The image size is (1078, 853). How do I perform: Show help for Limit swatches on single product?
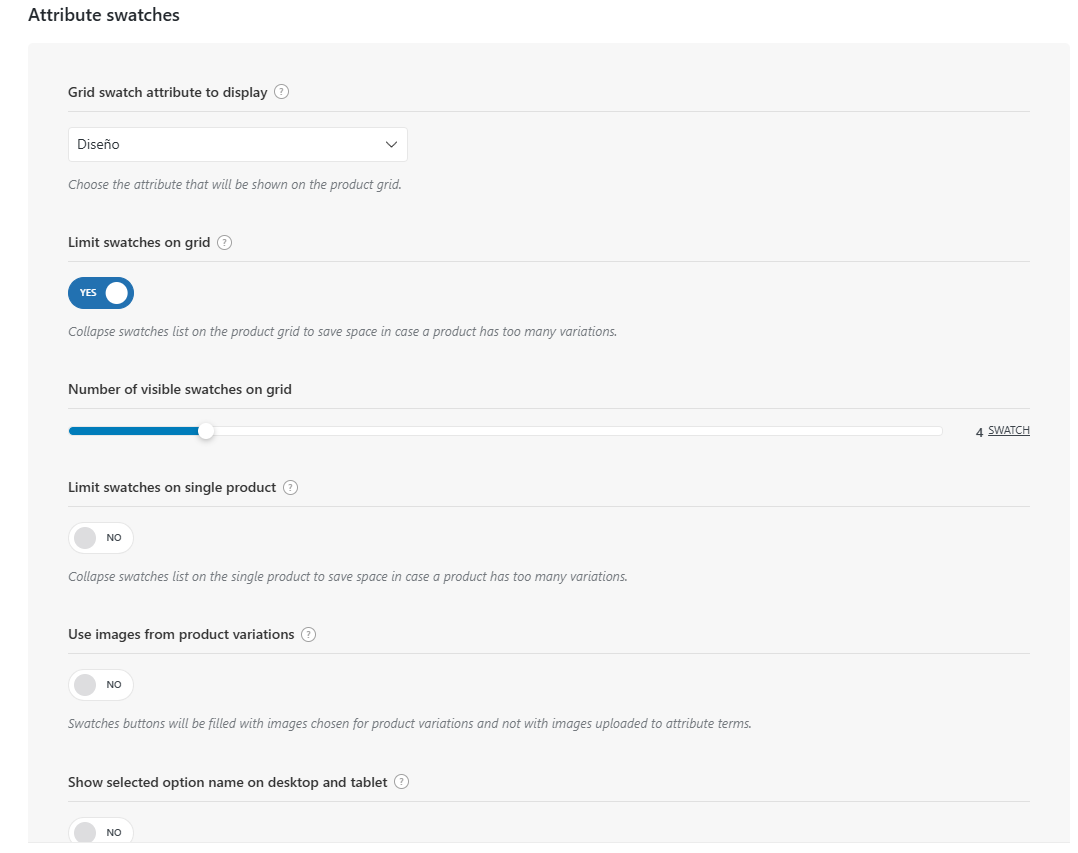tap(290, 488)
